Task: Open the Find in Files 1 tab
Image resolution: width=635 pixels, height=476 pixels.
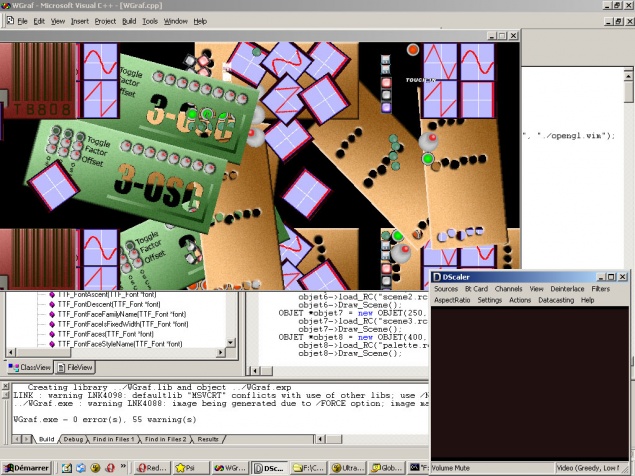Action: tap(114, 439)
